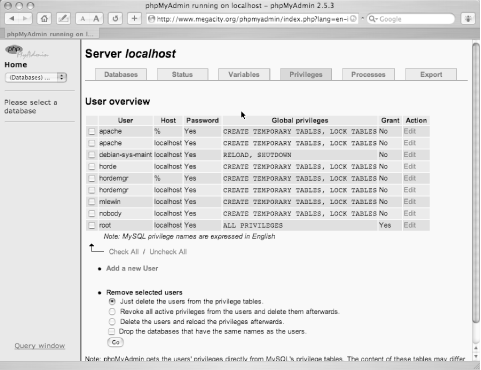This screenshot has width=481, height=370.
Task: Click the Uncheck All link
Action: click(168, 252)
